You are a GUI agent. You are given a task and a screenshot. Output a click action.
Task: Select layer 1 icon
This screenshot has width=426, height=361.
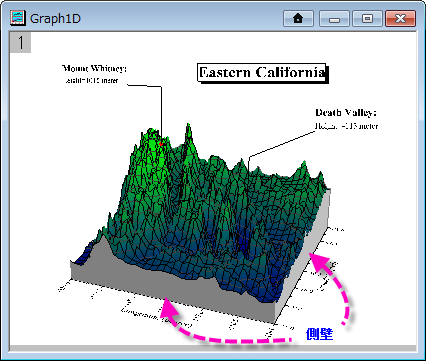[21, 43]
